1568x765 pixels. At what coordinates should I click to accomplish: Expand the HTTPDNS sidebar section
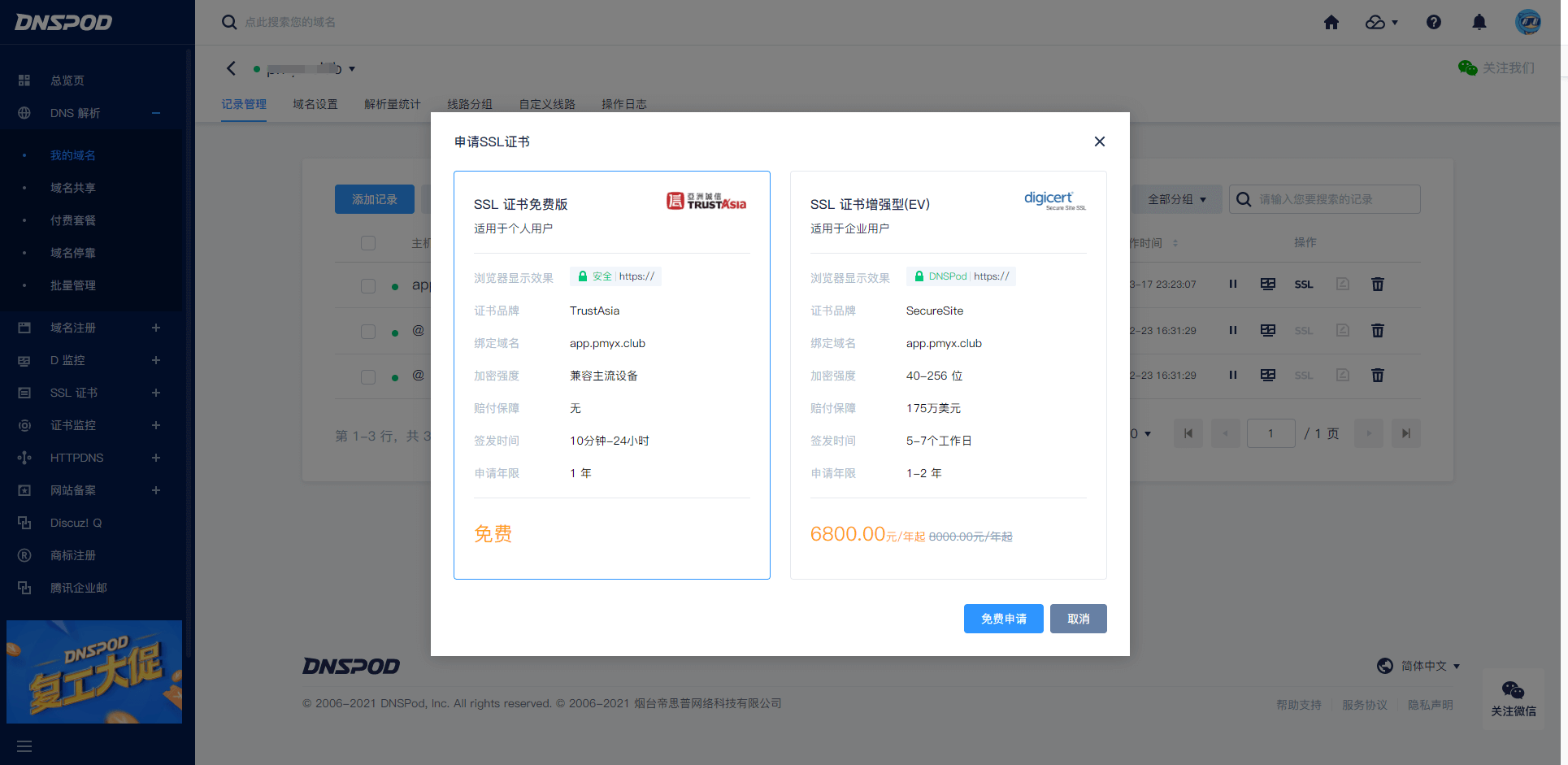click(x=156, y=458)
